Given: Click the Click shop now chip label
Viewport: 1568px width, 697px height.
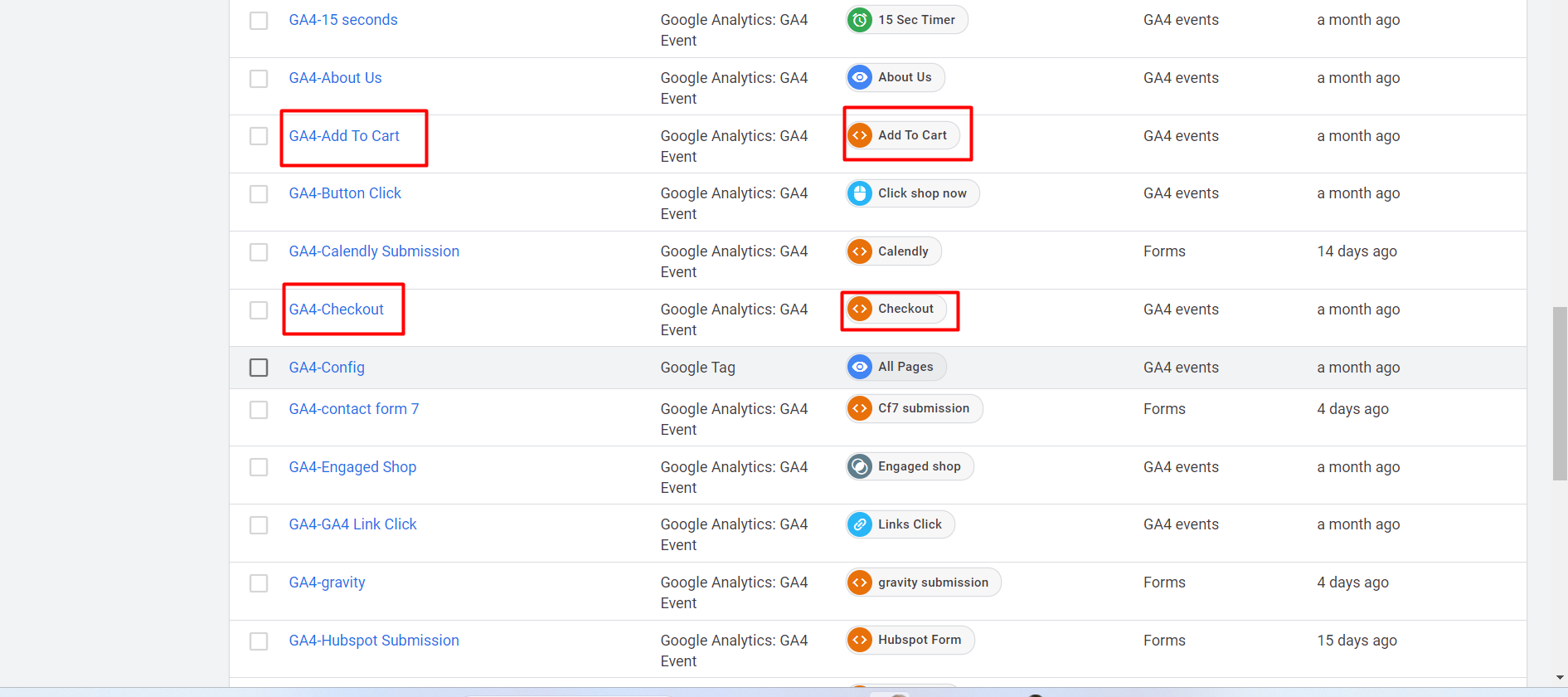Looking at the screenshot, I should click(922, 193).
